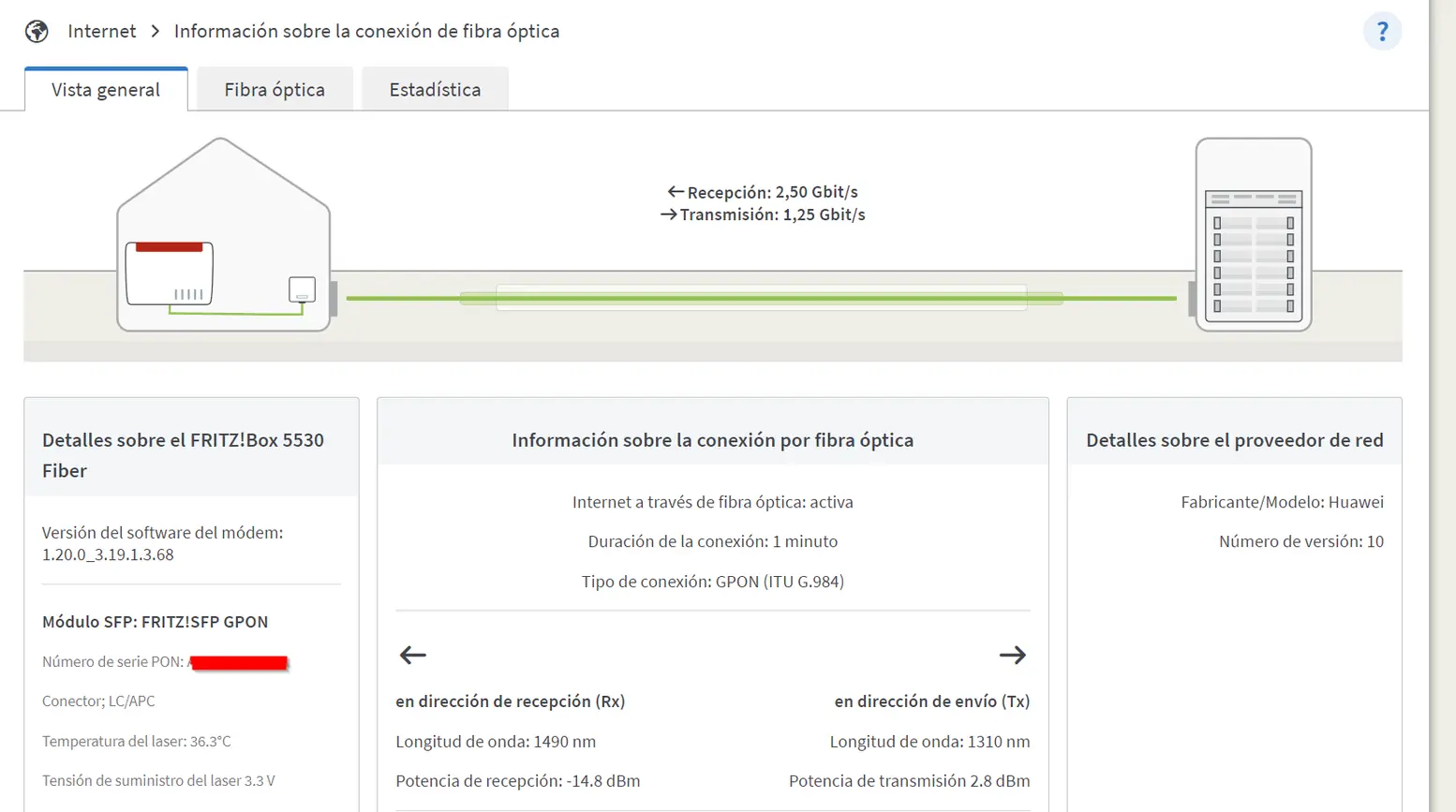Viewport: 1456px width, 812px height.
Task: Click the right arrow transmission icon
Action: click(1013, 655)
